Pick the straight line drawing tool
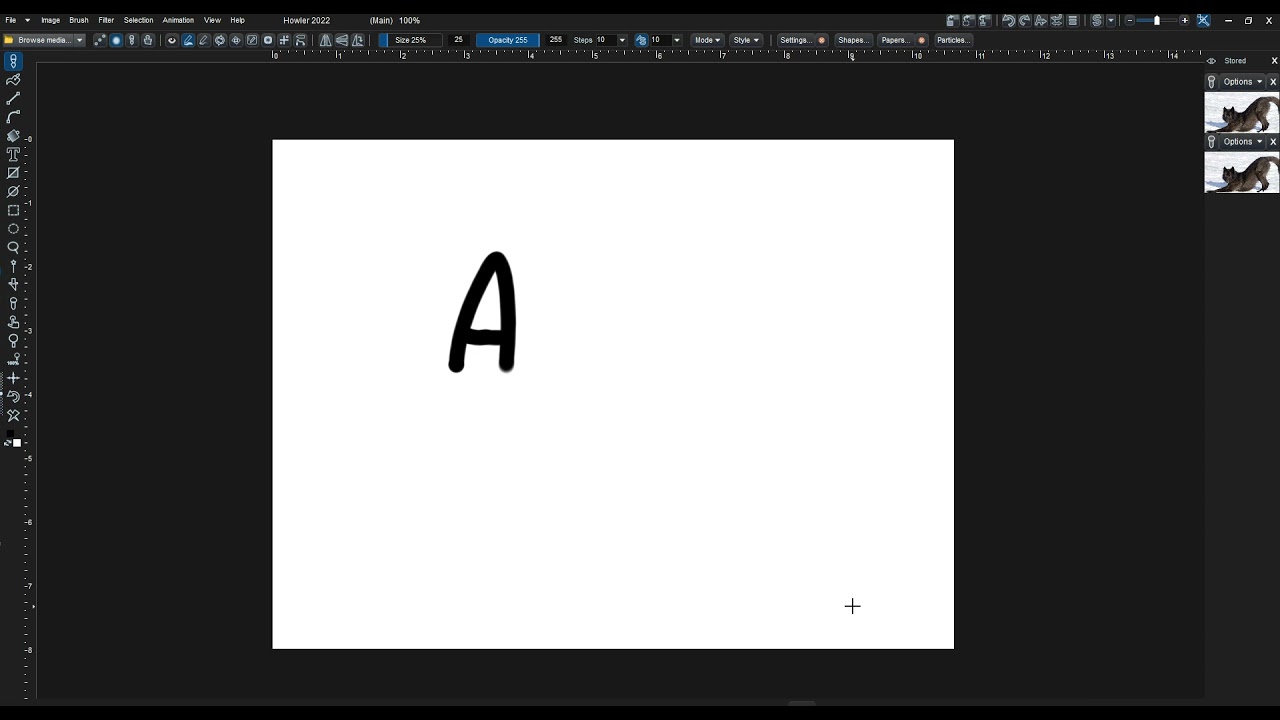Screen dimensions: 1280x720 coord(13,99)
